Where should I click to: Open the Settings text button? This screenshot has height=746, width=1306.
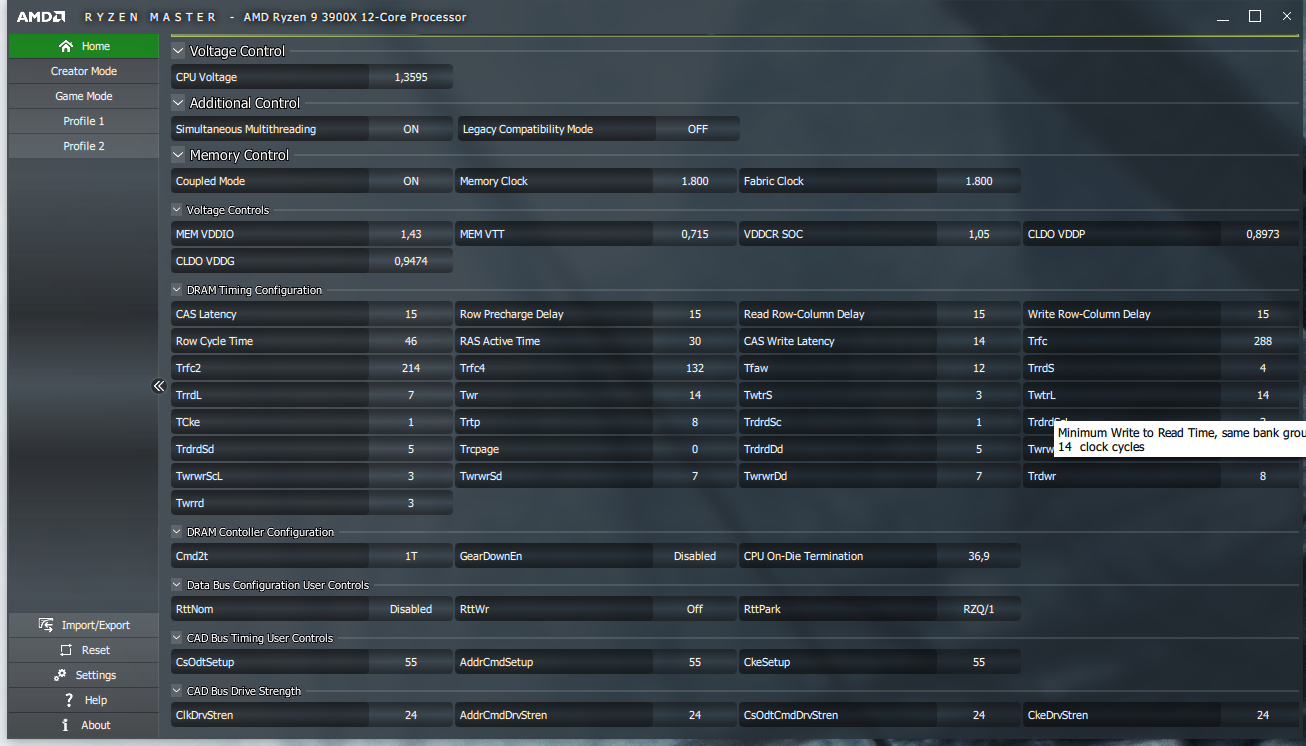click(96, 675)
